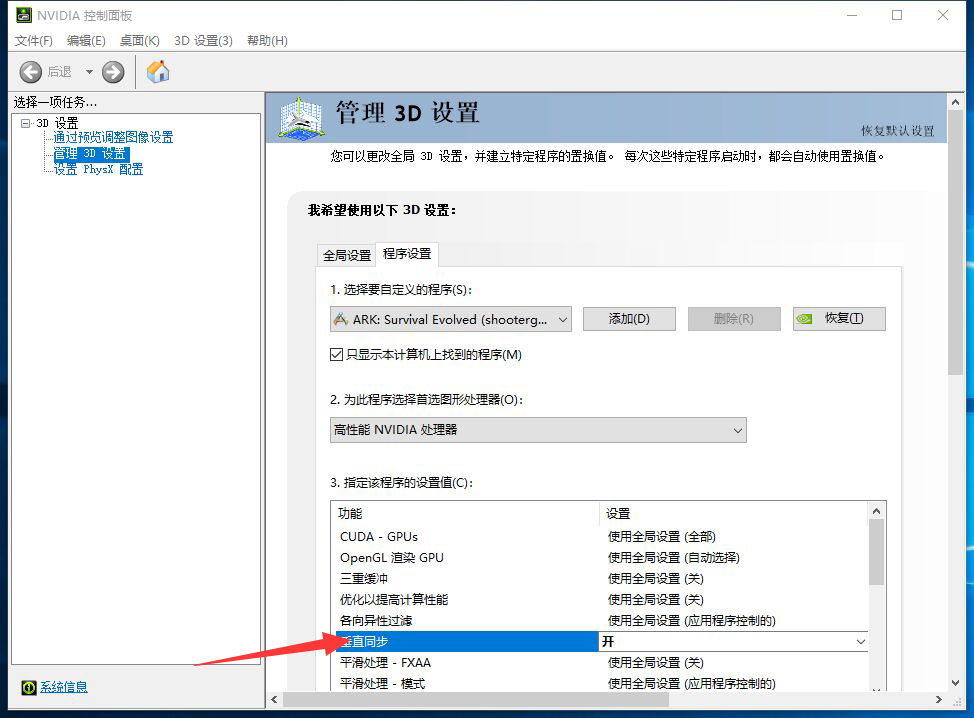Click the NVIDIA logo on the Restore button
The image size is (974, 718).
pos(804,319)
